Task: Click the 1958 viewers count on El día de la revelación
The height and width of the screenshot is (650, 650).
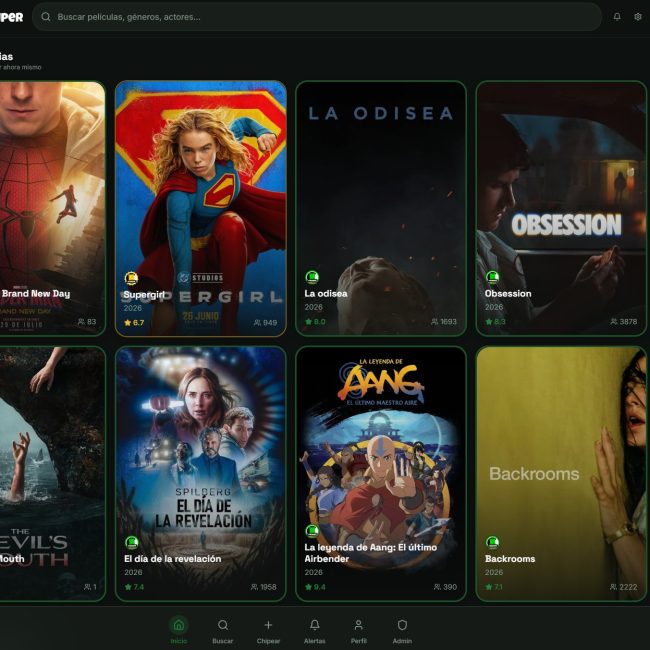Action: (264, 587)
